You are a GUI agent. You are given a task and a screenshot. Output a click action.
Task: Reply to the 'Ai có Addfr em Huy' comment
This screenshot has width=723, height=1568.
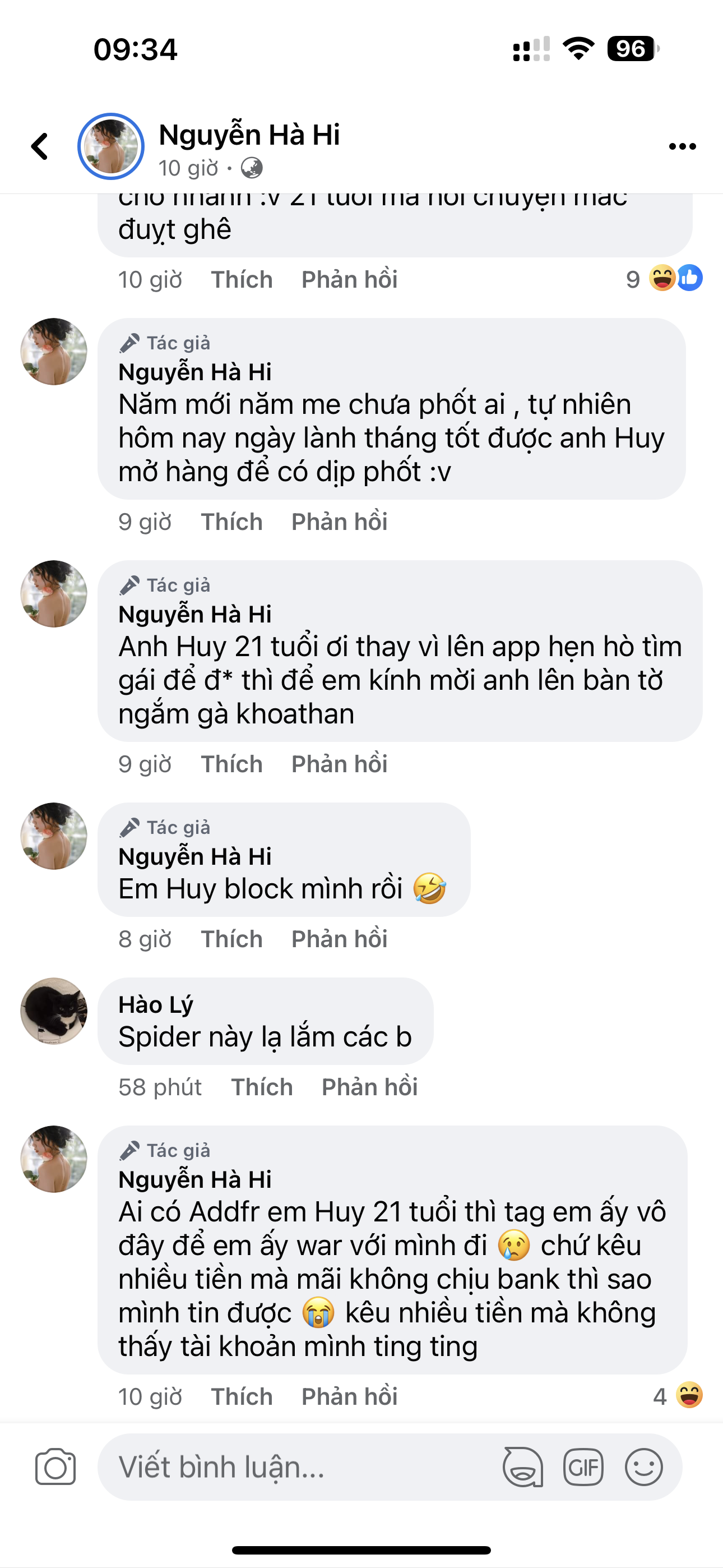click(x=349, y=1396)
